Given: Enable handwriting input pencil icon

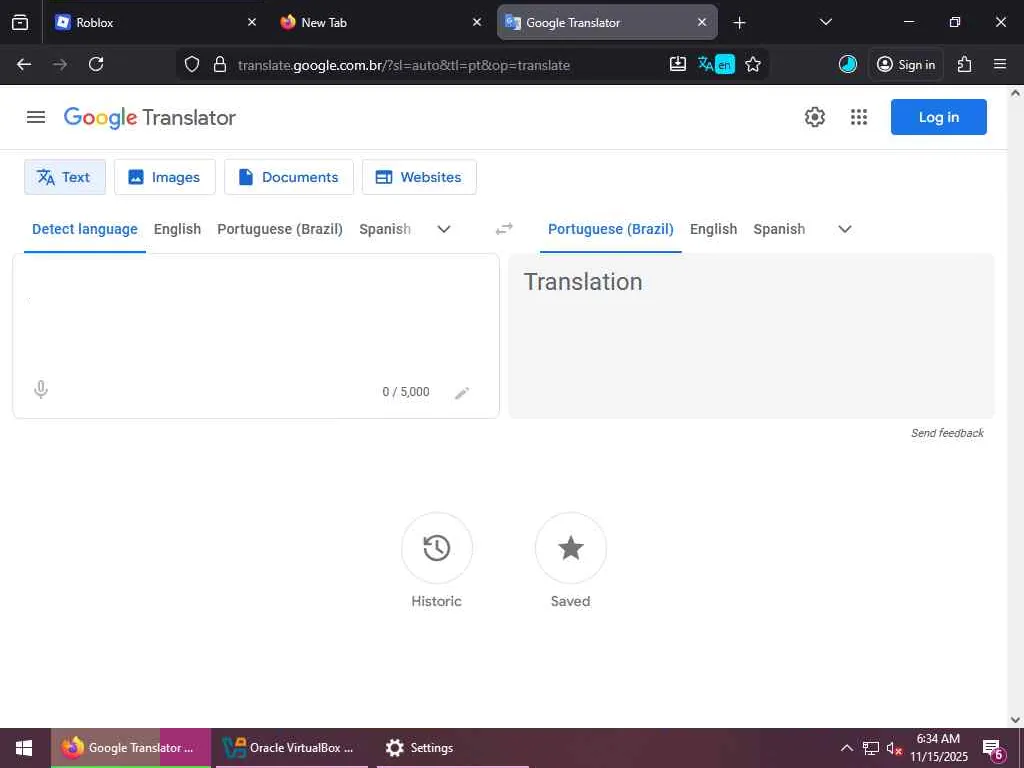Looking at the screenshot, I should (x=462, y=392).
